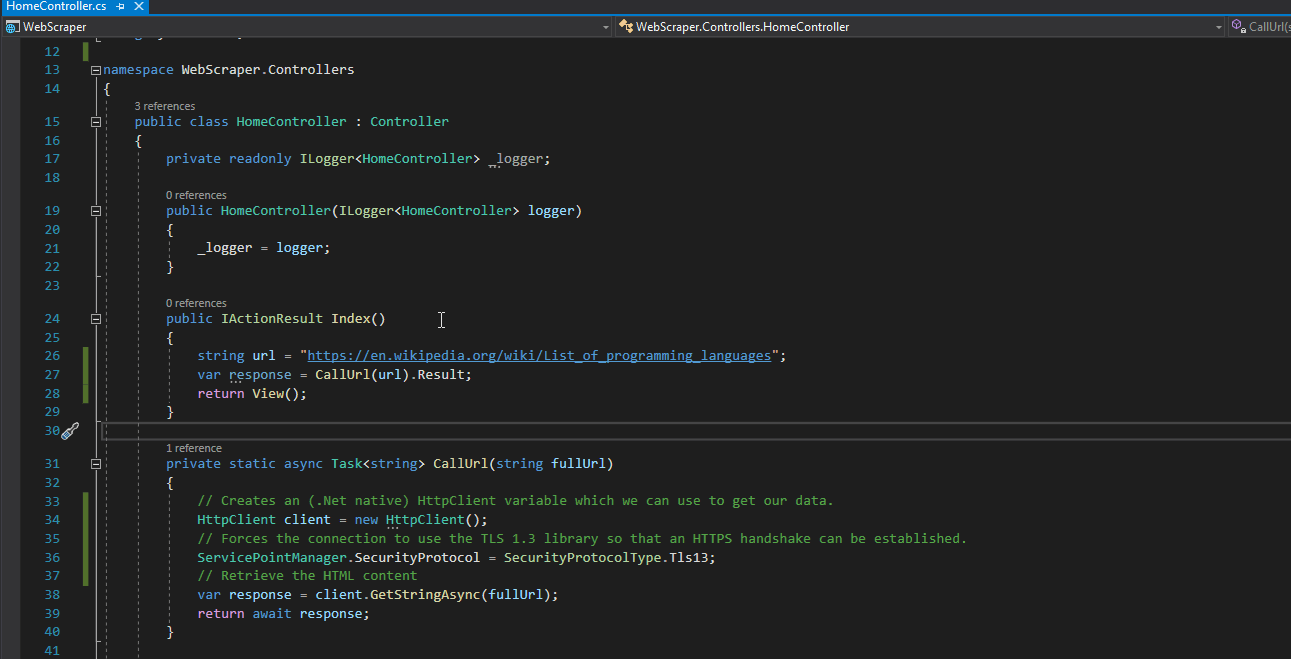The image size is (1291, 659).
Task: Click the 3 references CodeLens above HomeController
Action: (164, 105)
